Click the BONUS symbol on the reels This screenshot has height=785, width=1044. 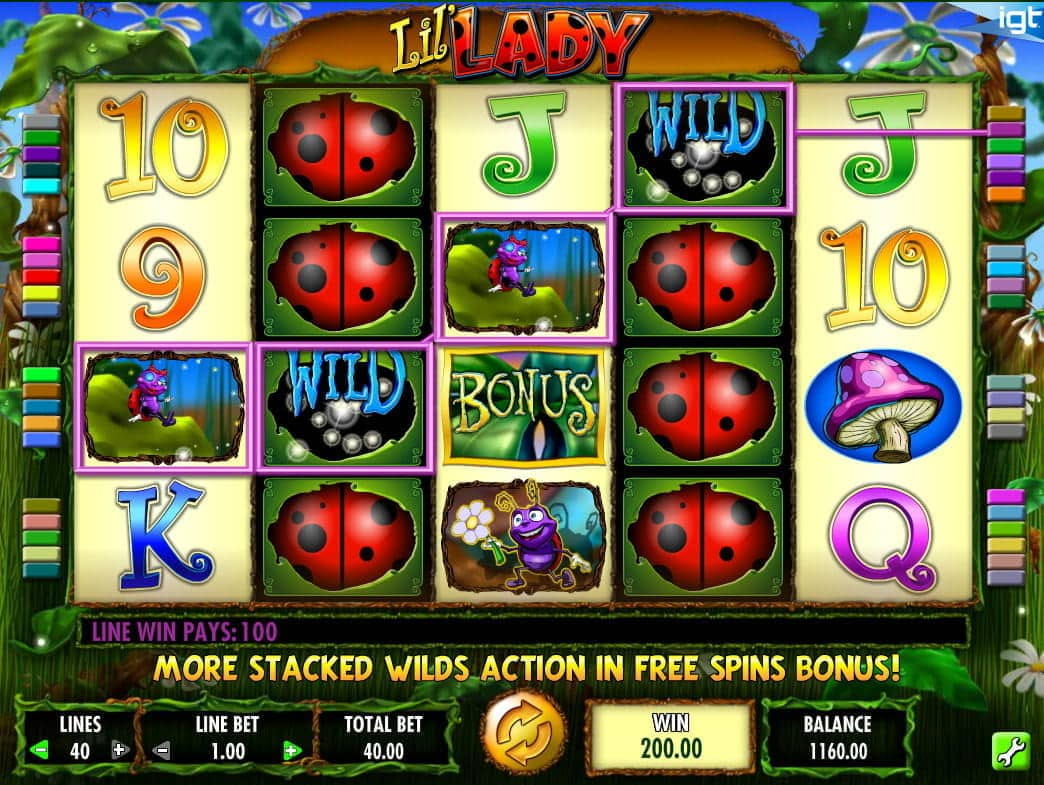tap(524, 407)
